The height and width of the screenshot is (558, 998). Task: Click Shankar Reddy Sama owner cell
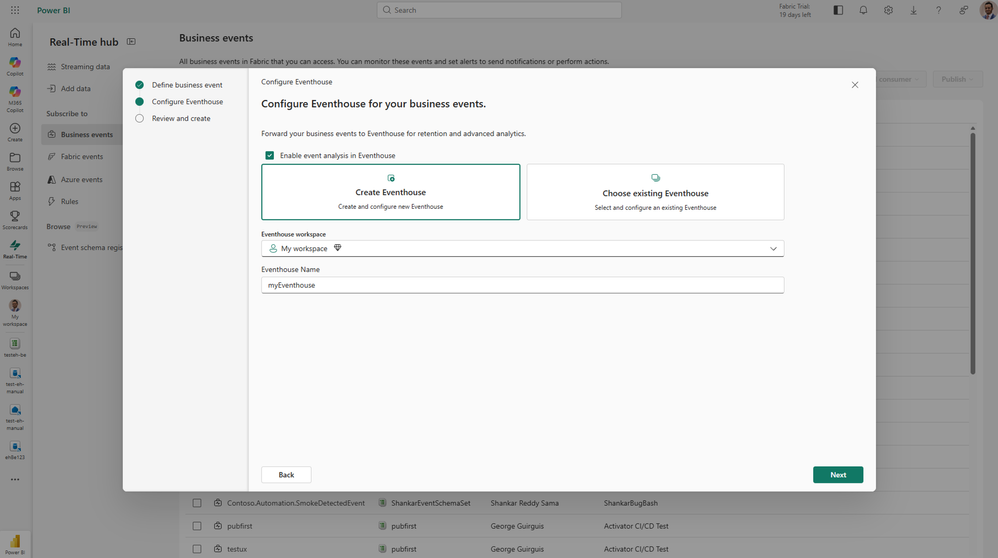pyautogui.click(x=524, y=503)
